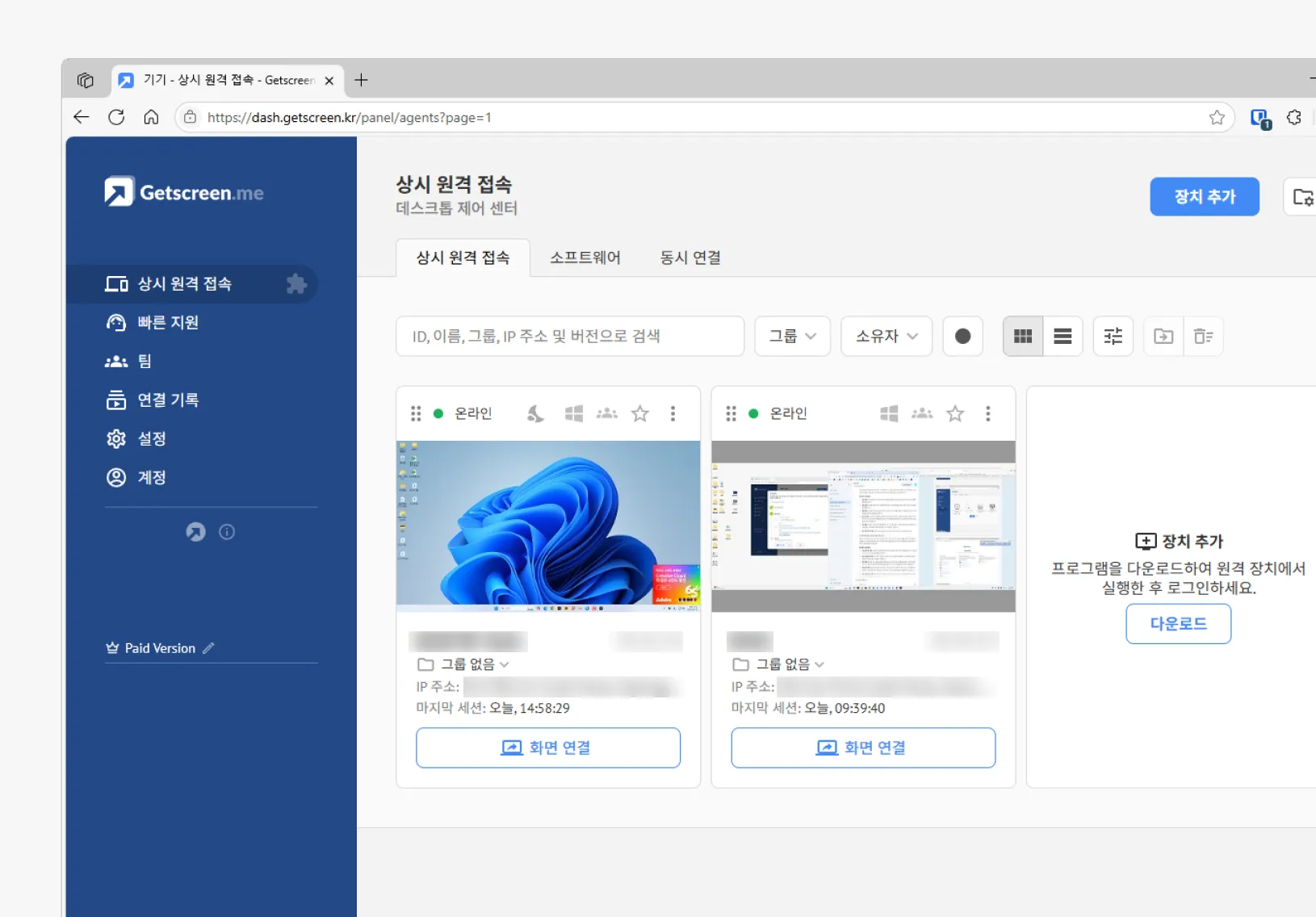Open the 소유자 filter dropdown
The height and width of the screenshot is (917, 1316).
coord(886,336)
